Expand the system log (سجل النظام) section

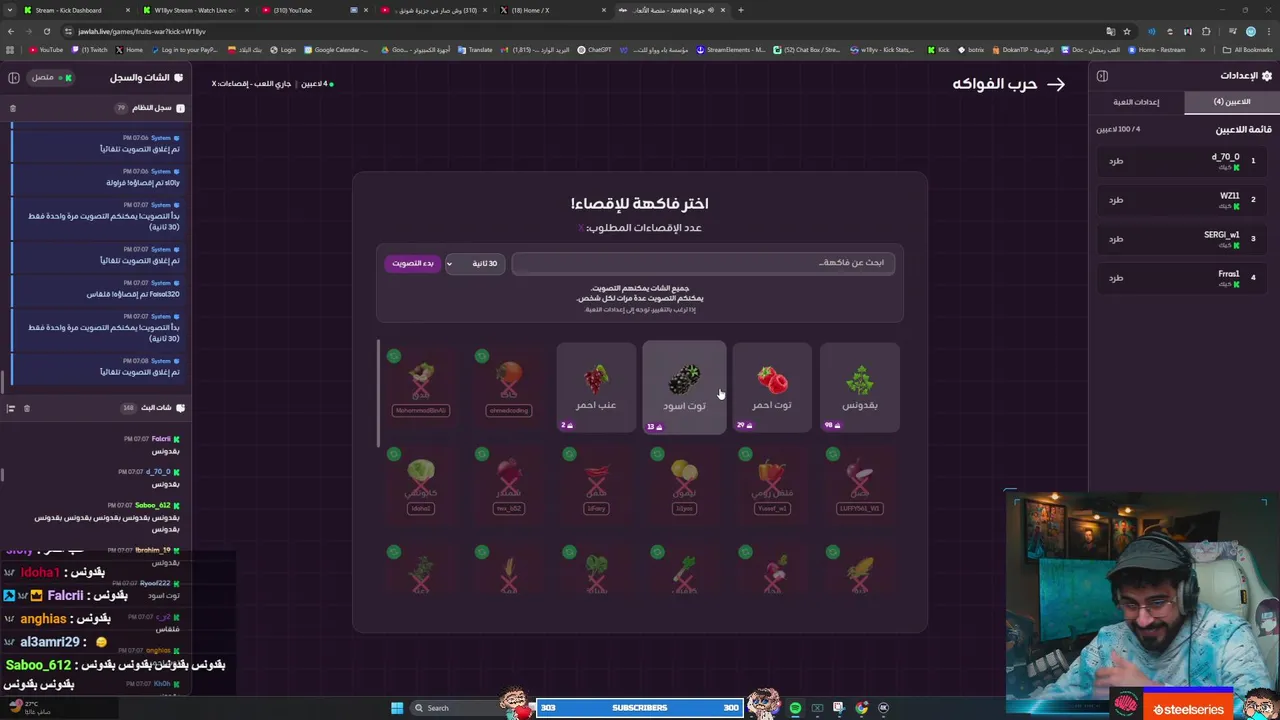(152, 108)
